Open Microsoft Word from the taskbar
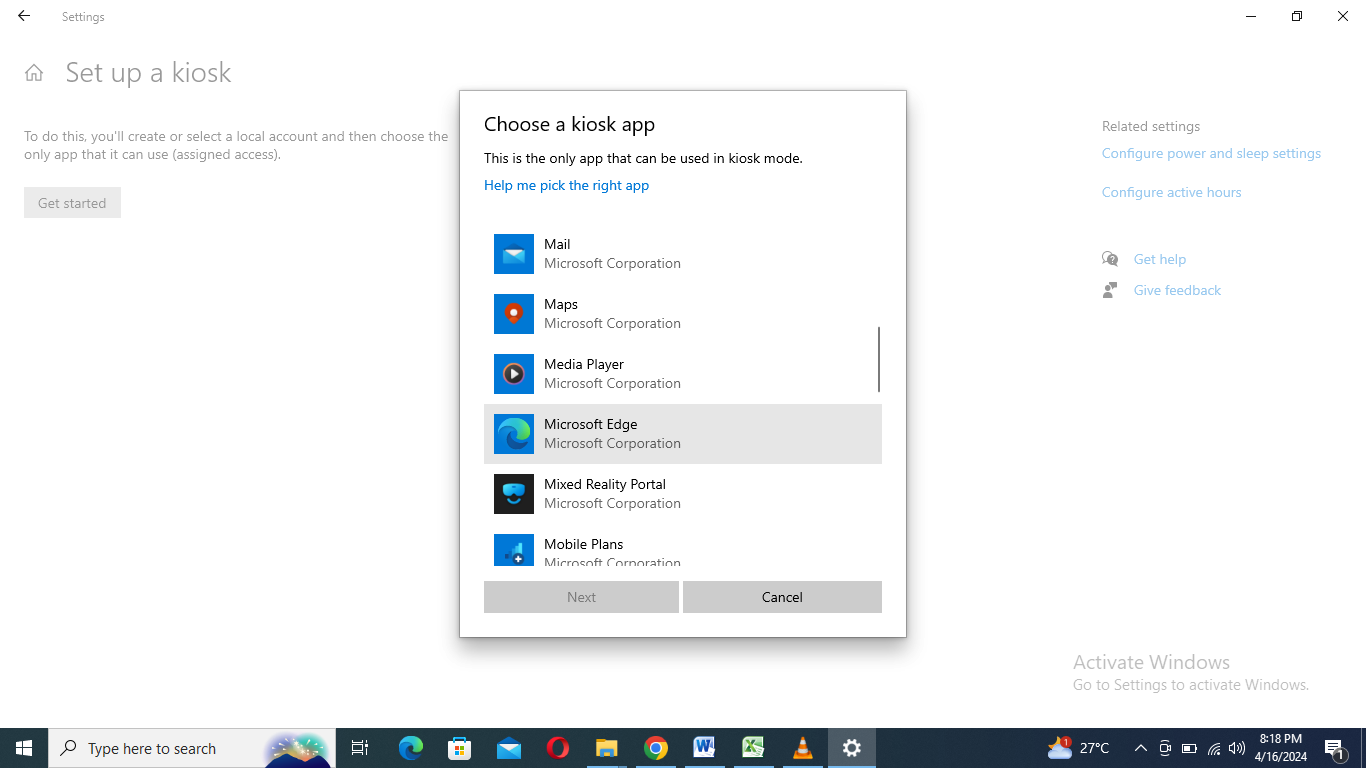Viewport: 1366px width, 768px height. click(704, 747)
